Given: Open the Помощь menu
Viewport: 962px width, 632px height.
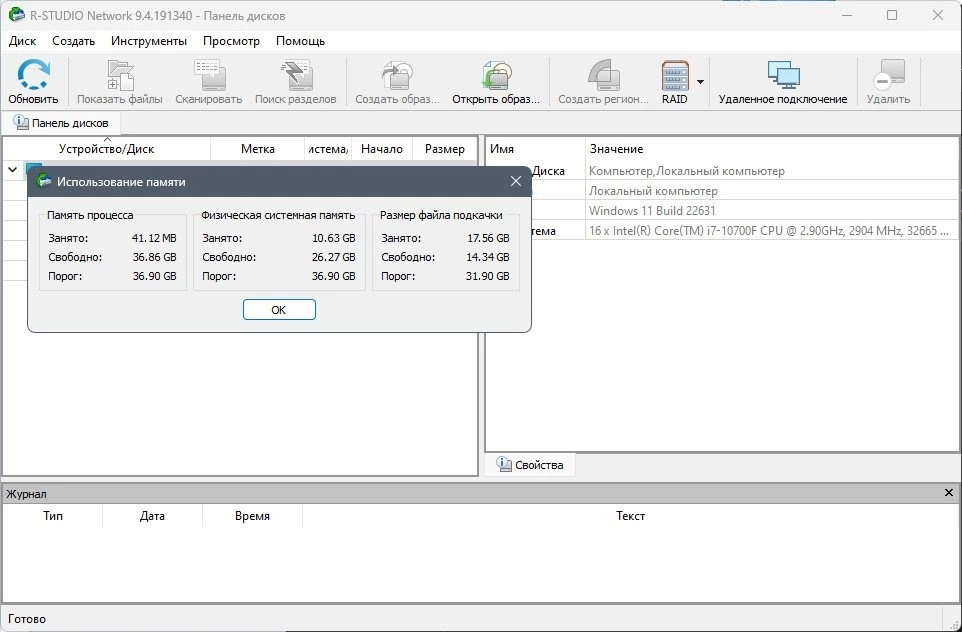Looking at the screenshot, I should [301, 41].
